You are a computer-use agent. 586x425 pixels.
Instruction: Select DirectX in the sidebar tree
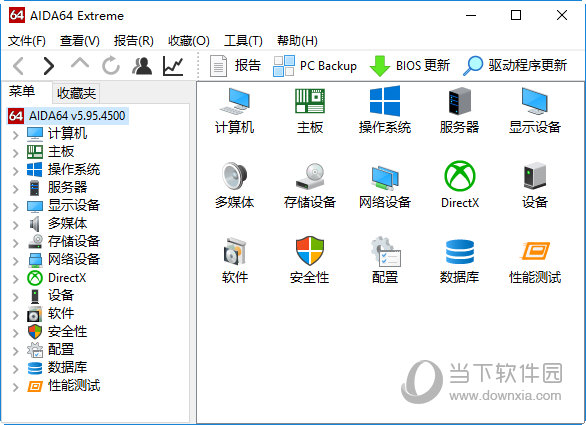pos(56,277)
